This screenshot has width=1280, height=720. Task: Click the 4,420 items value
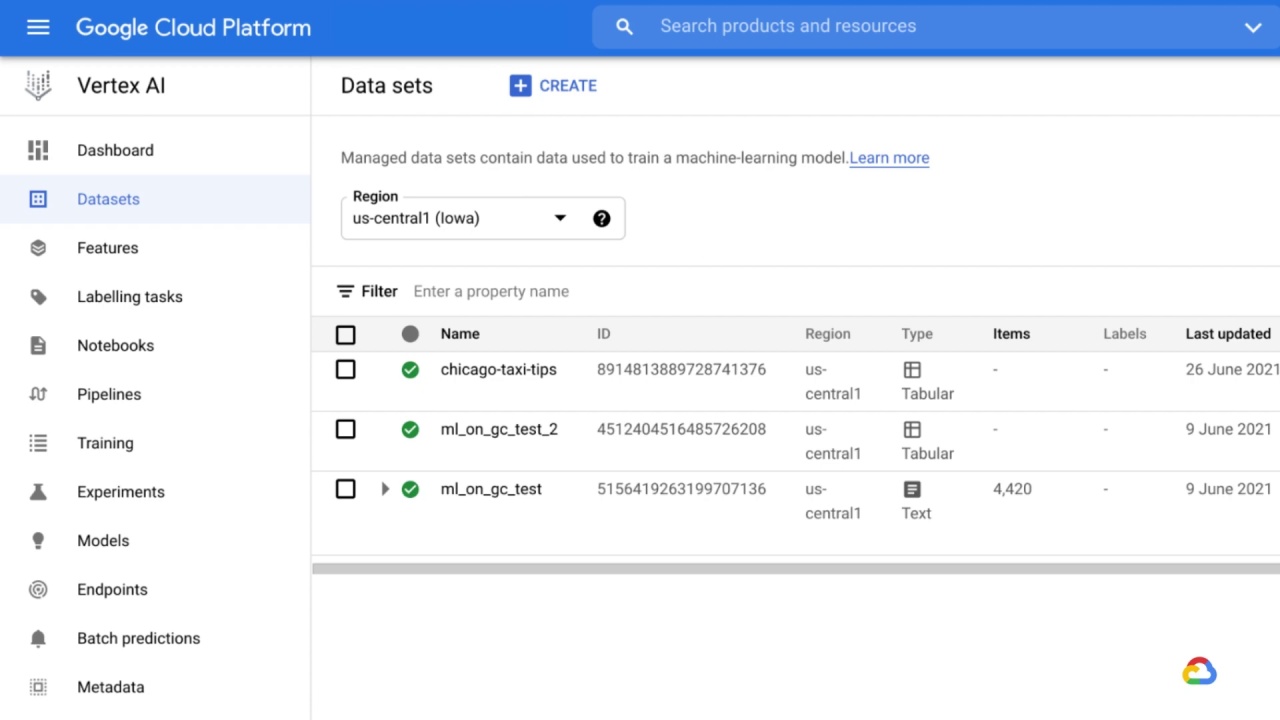(x=1012, y=489)
